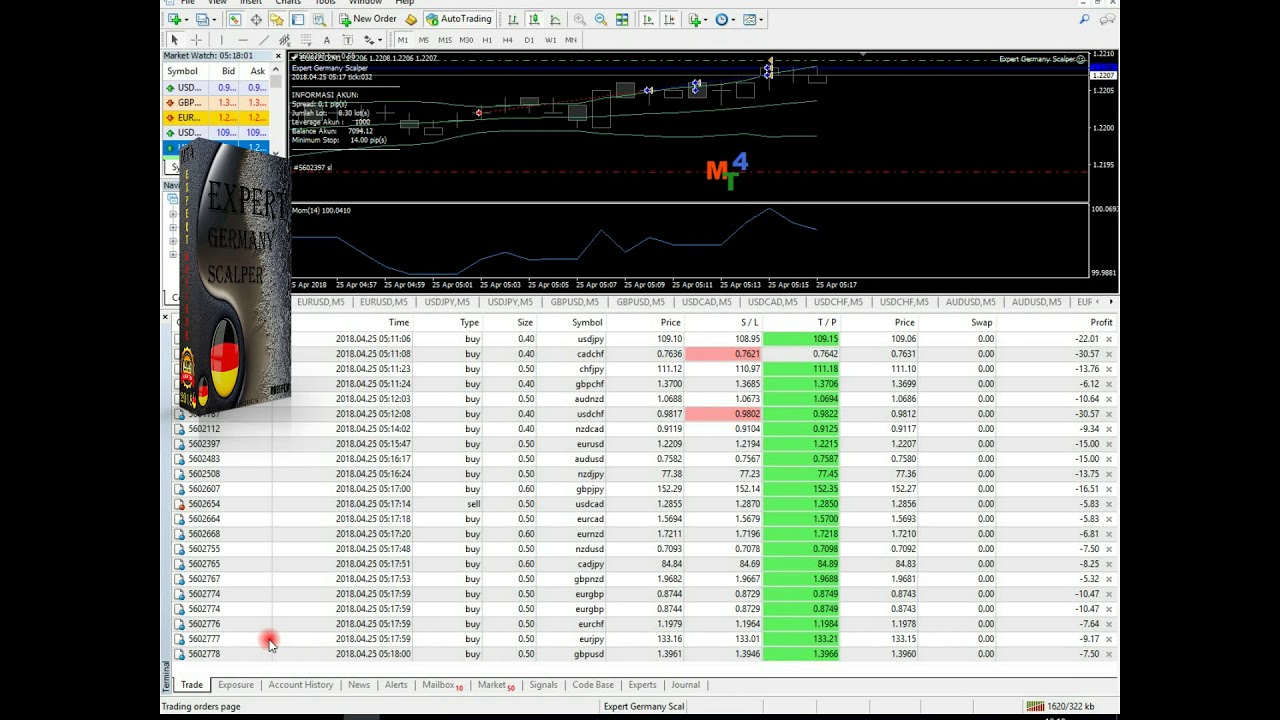Pick the trendline drawing tool
Viewport: 1280px width, 720px height.
(264, 40)
